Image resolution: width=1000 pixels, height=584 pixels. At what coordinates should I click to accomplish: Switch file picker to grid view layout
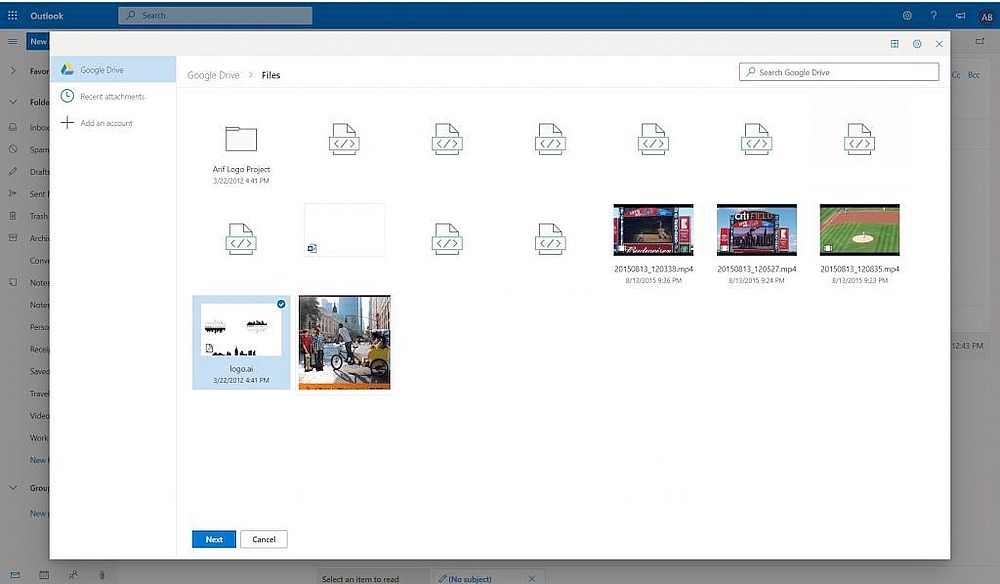894,44
